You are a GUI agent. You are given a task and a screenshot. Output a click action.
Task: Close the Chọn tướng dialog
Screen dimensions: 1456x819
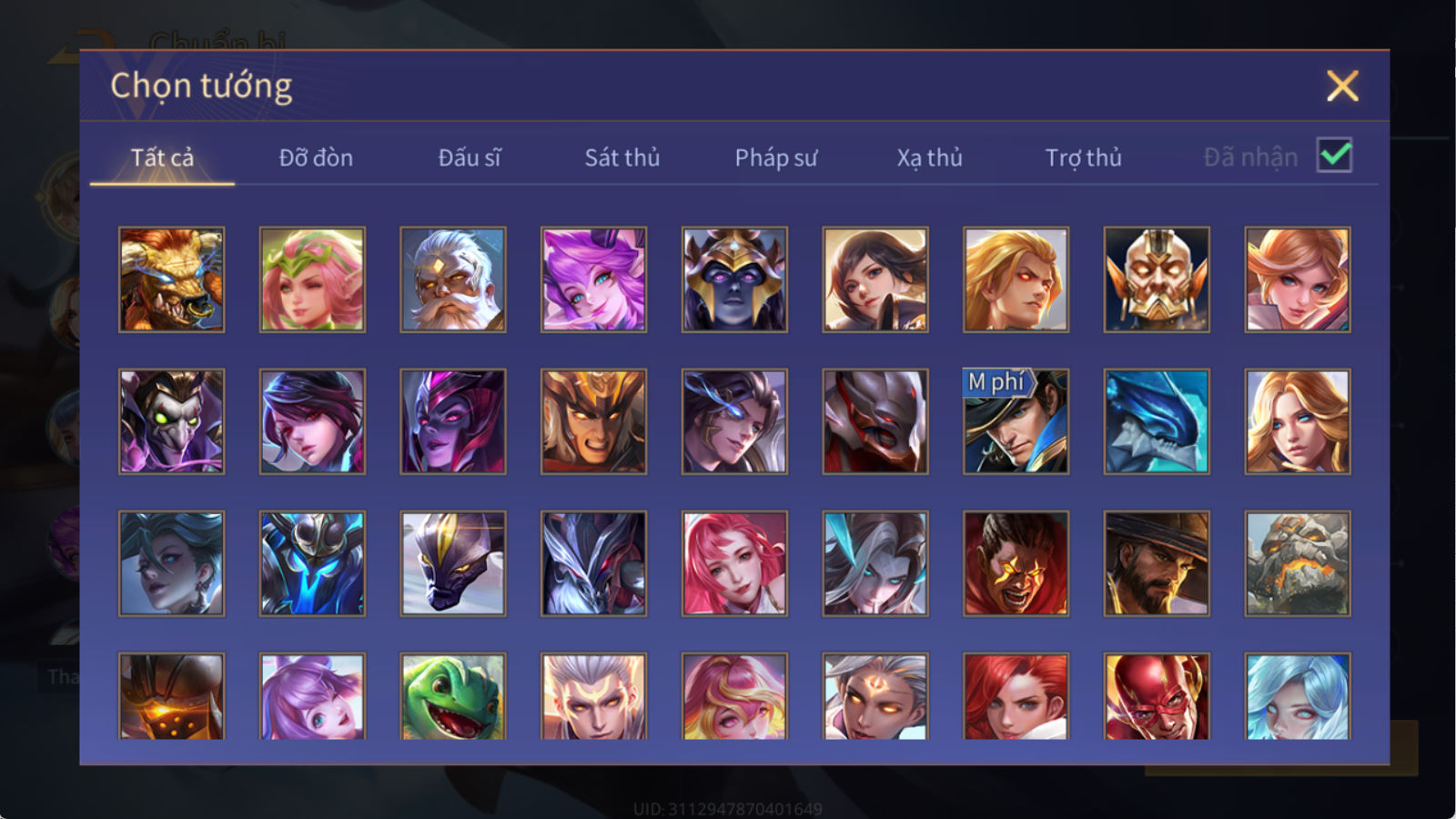coord(1342,86)
